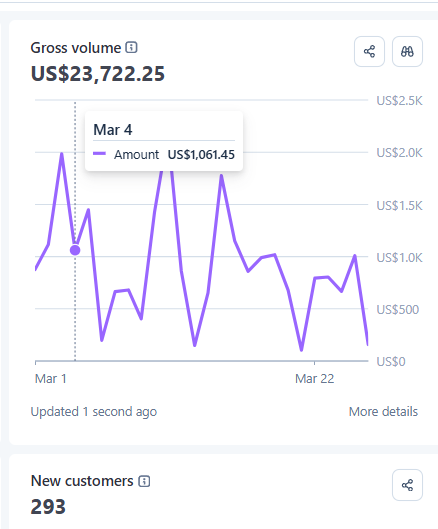Viewport: 438px width, 529px height.
Task: Click the US$2.0K axis label
Action: 399,153
